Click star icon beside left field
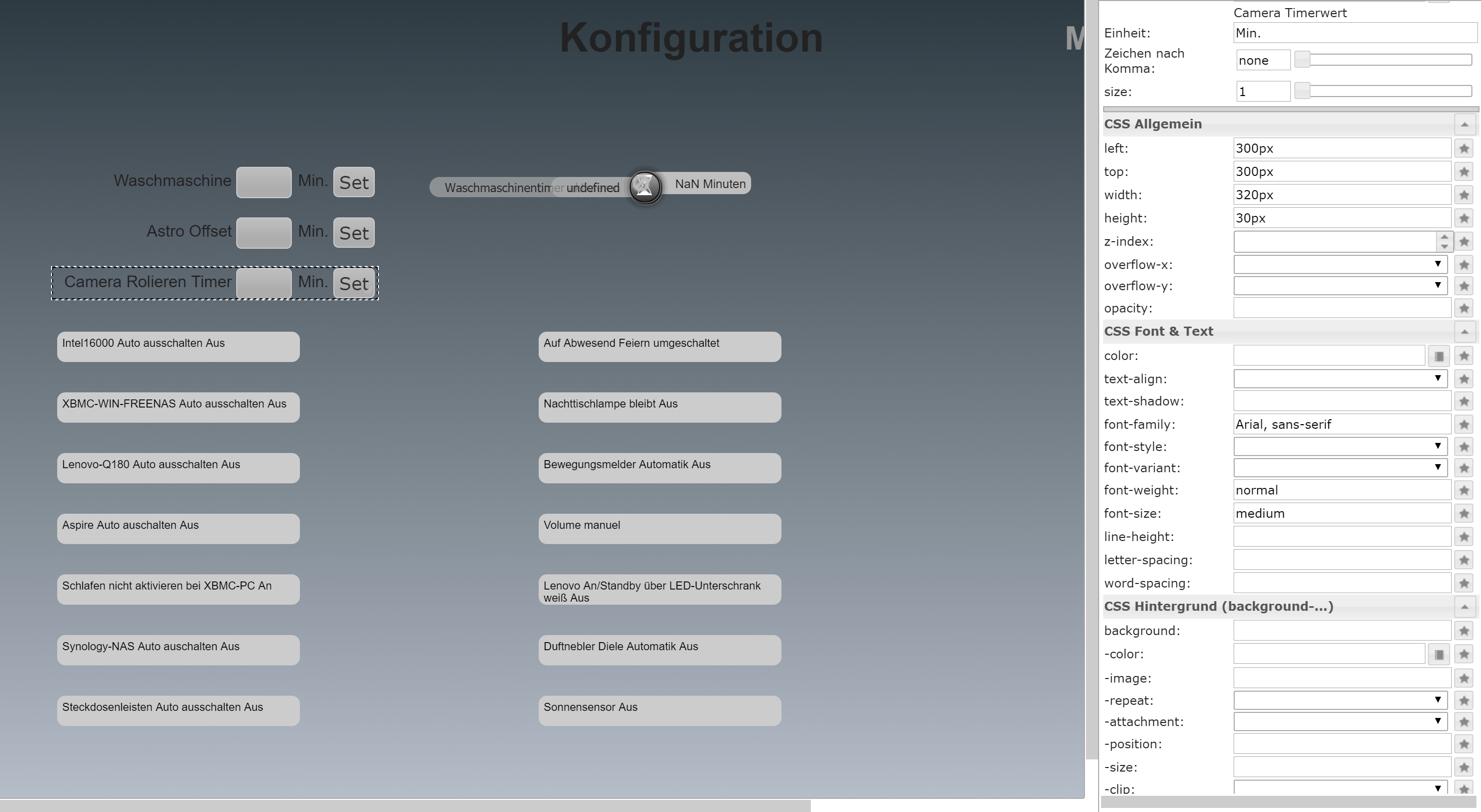Image resolution: width=1481 pixels, height=812 pixels. coord(1464,149)
